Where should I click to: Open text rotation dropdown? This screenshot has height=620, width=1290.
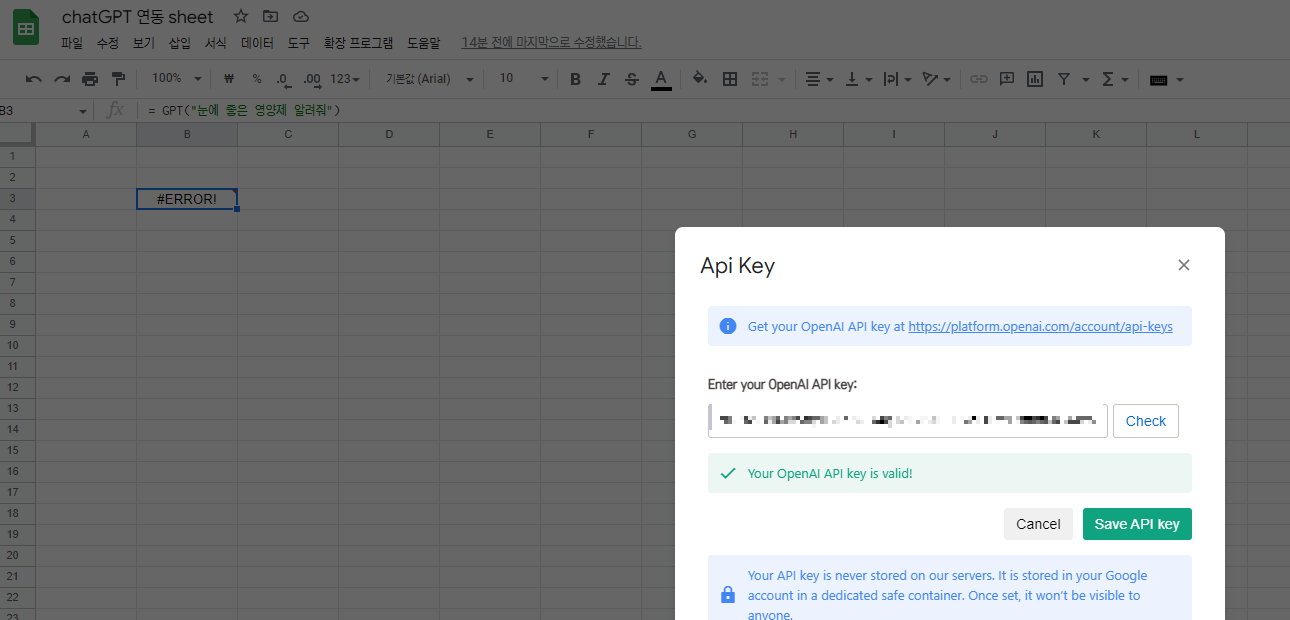[x=937, y=79]
